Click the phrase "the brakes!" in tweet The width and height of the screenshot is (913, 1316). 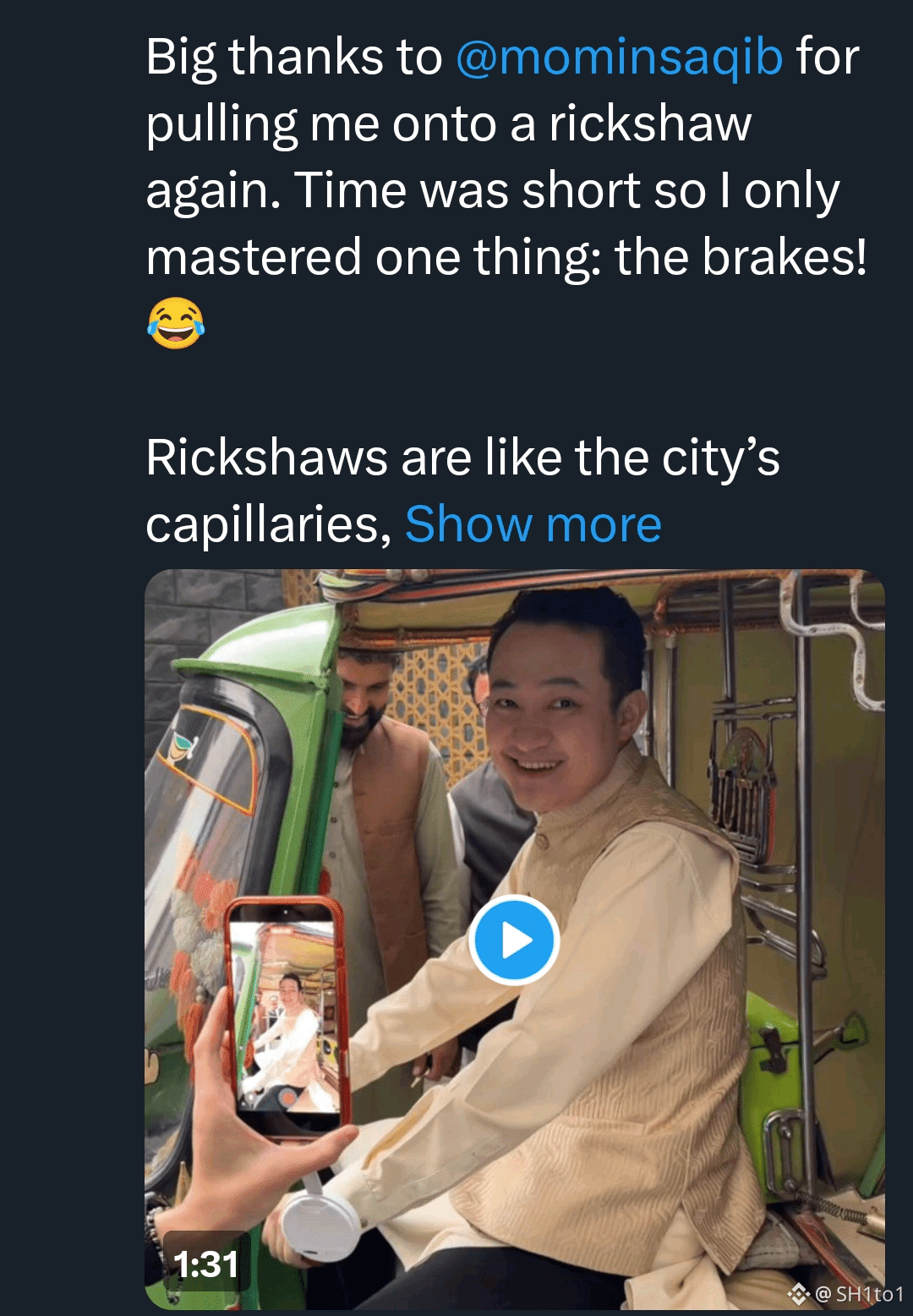point(741,257)
